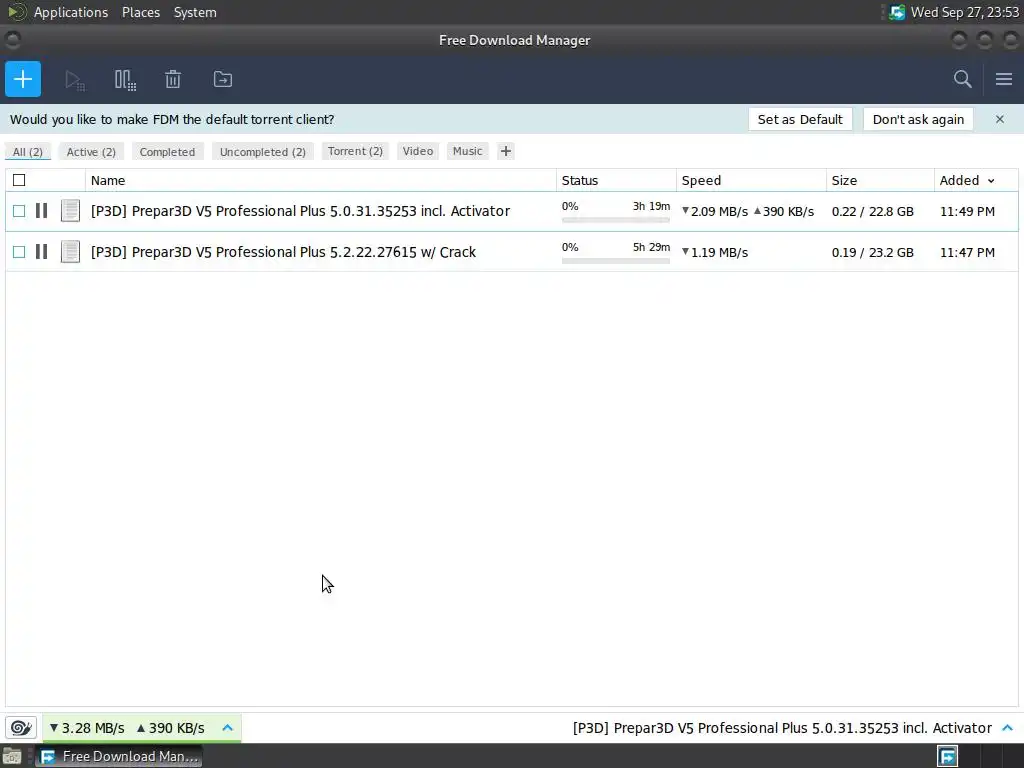Switch to the Completed tab
The image size is (1024, 768).
point(167,152)
